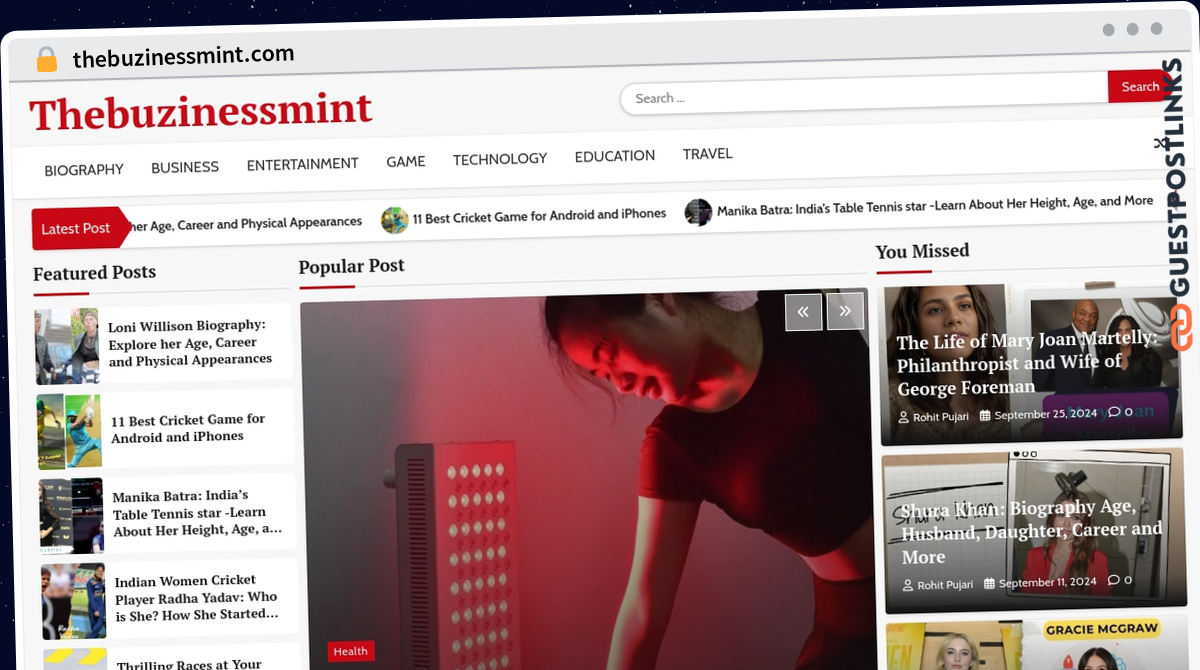The width and height of the screenshot is (1200, 670).
Task: Click the September 11, 2024 post date
Action: [x=1047, y=582]
